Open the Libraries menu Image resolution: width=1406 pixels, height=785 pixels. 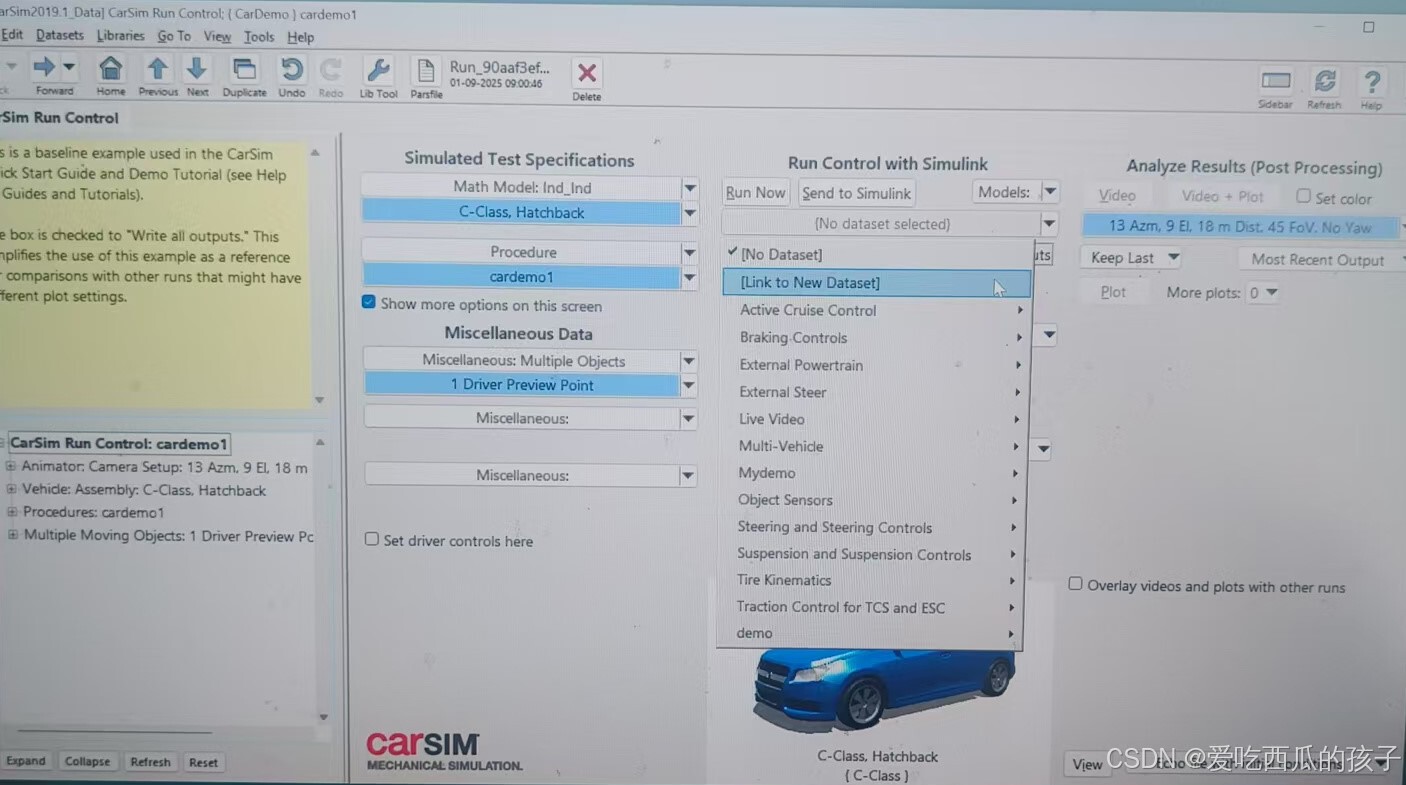click(121, 35)
